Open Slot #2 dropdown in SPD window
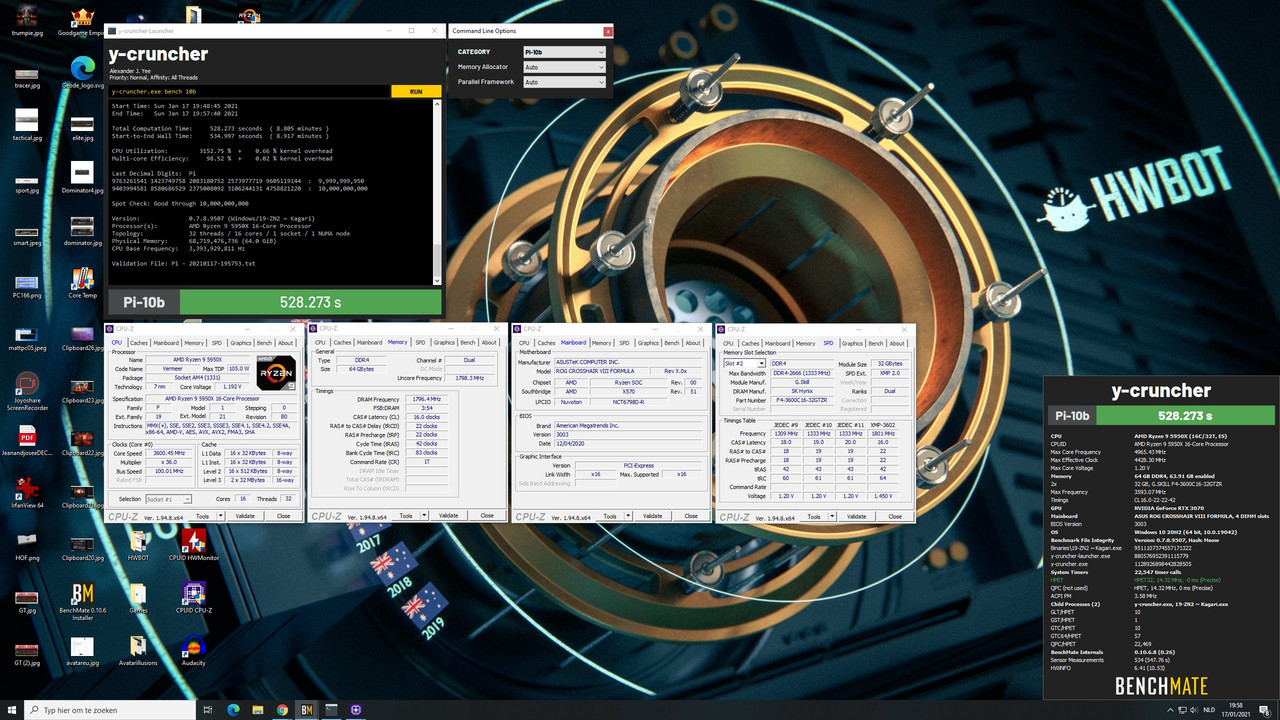The image size is (1280, 720). pyautogui.click(x=745, y=363)
